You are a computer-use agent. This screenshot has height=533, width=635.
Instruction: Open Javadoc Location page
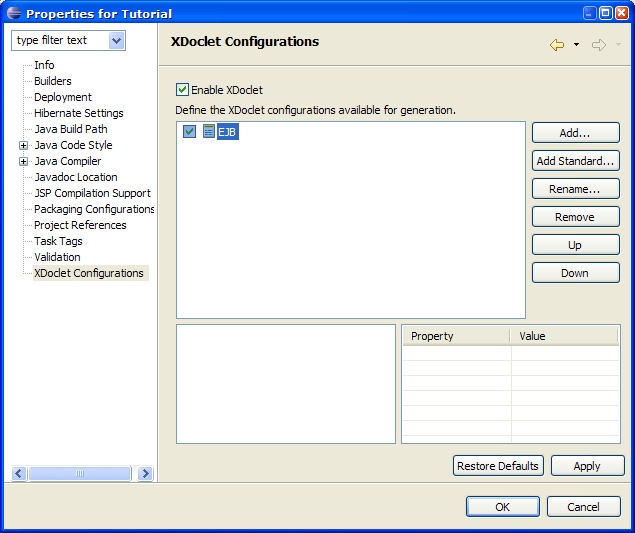pos(76,177)
